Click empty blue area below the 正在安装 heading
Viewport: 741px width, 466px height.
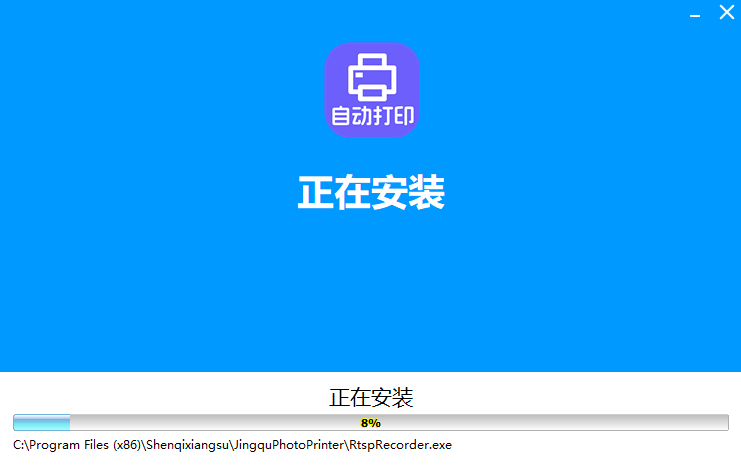point(370,290)
